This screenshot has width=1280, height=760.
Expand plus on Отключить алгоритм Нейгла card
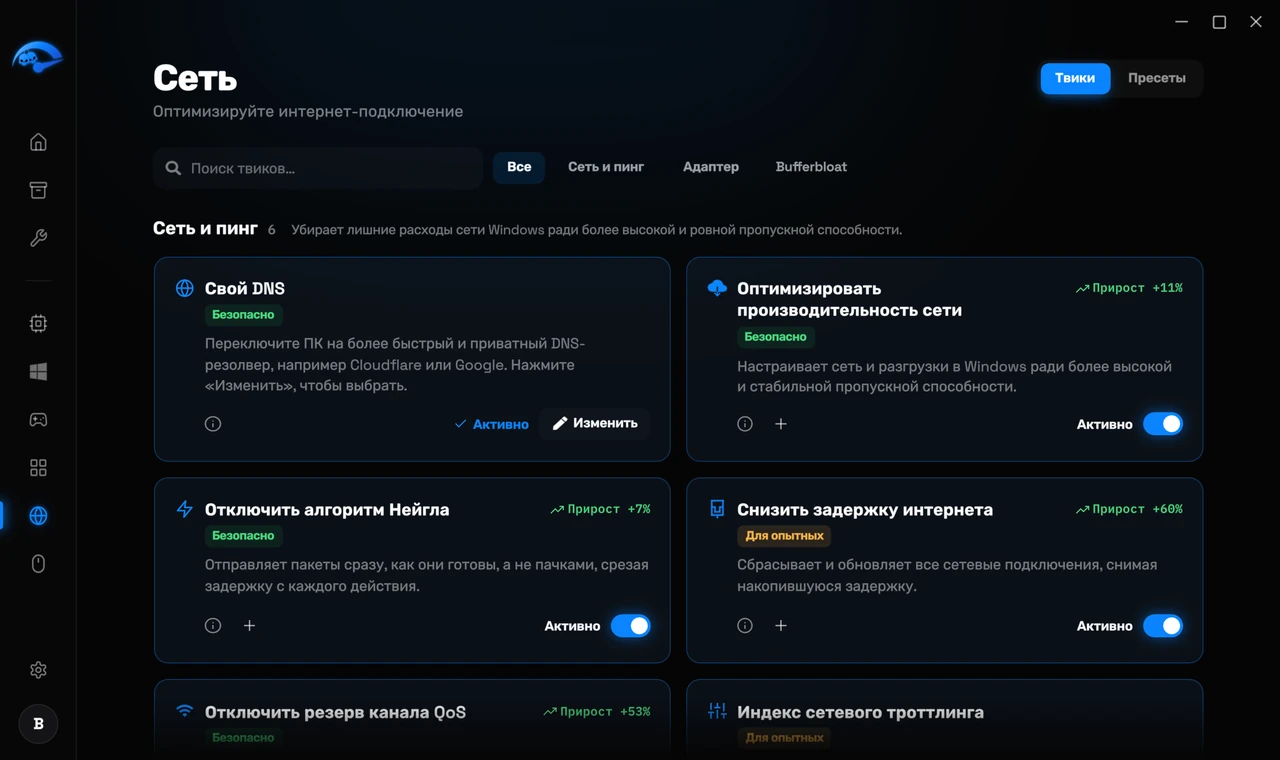(x=250, y=626)
